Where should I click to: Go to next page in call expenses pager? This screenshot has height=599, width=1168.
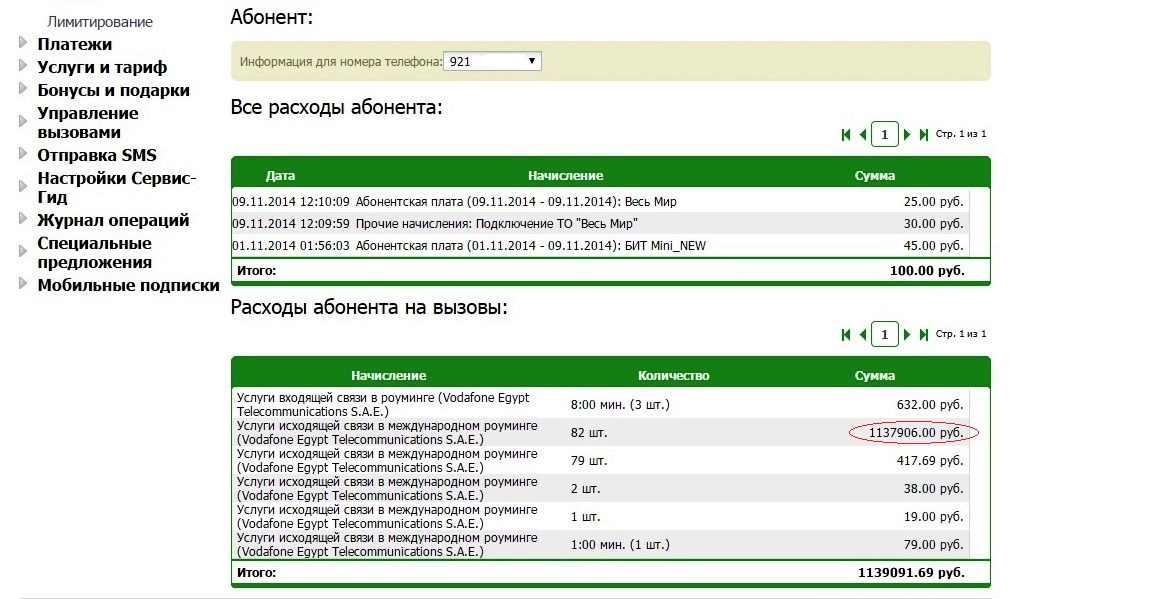click(x=907, y=335)
